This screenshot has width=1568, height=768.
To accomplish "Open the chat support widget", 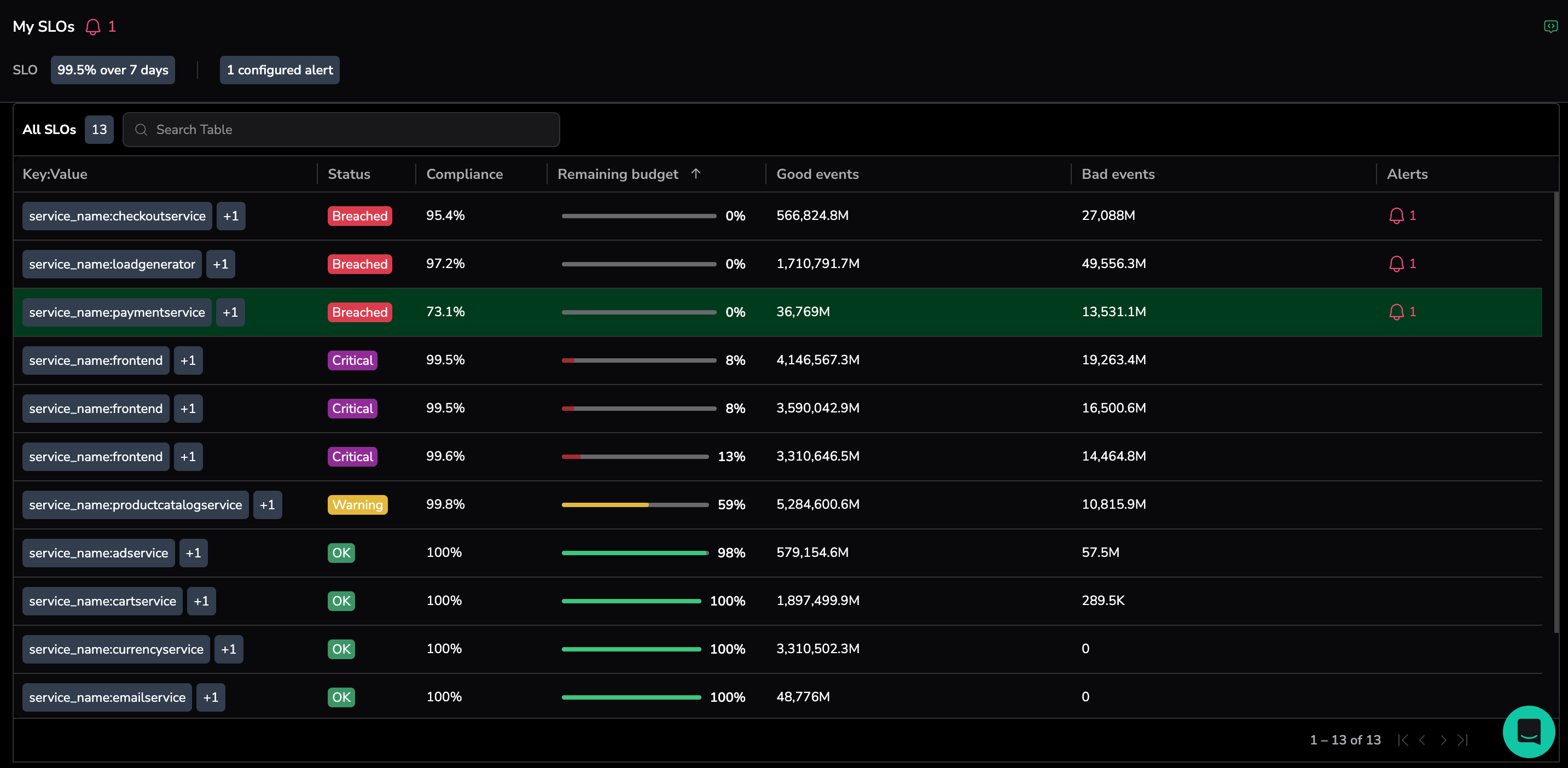I will (1528, 731).
